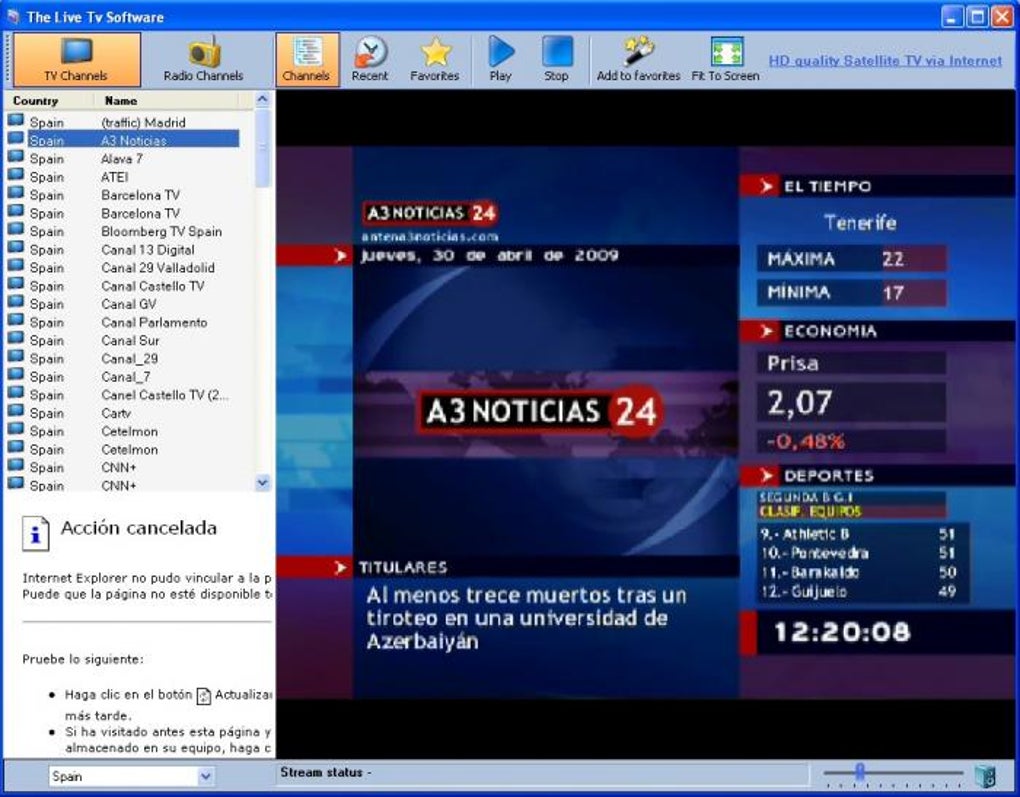Click the info icon beside Acción cancelada
1020x797 pixels.
pos(35,534)
